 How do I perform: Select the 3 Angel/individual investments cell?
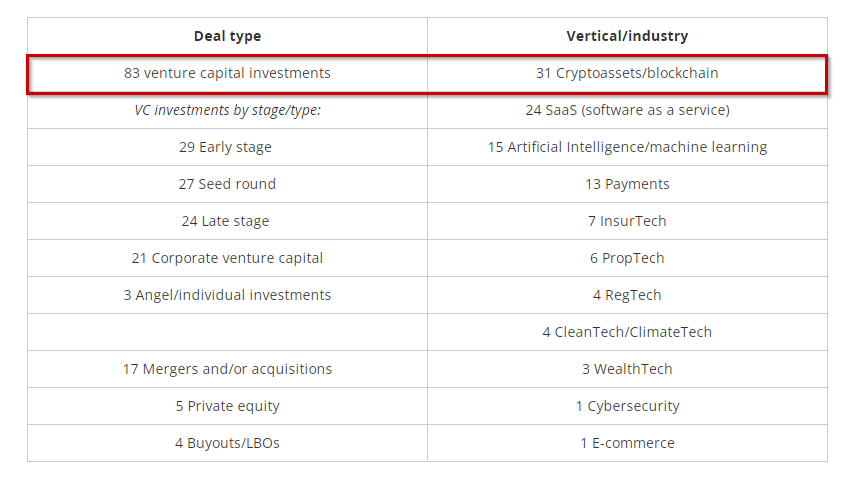pyautogui.click(x=227, y=295)
